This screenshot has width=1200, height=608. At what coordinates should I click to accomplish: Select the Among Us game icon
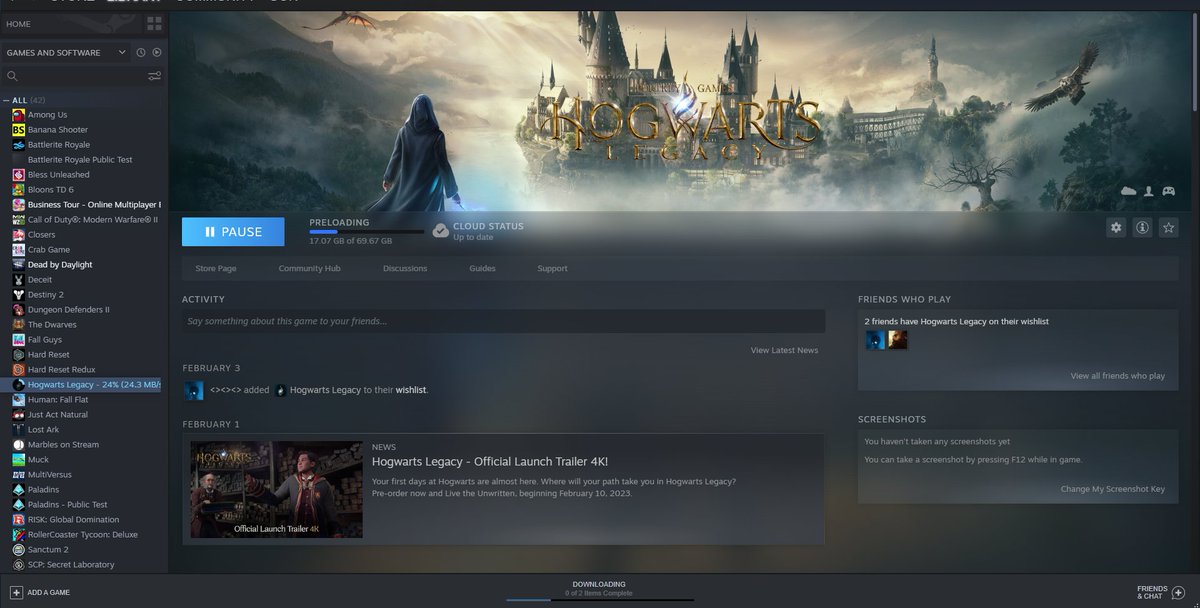pyautogui.click(x=18, y=115)
